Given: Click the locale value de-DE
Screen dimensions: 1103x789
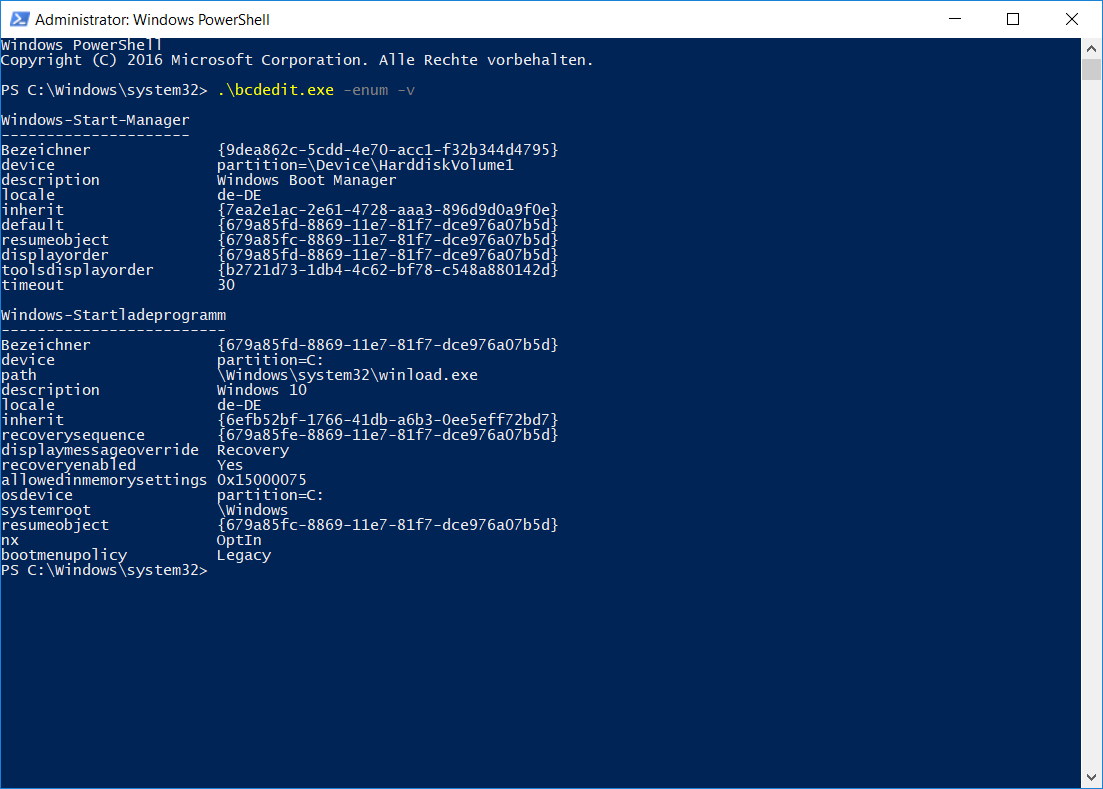Looking at the screenshot, I should (239, 194).
